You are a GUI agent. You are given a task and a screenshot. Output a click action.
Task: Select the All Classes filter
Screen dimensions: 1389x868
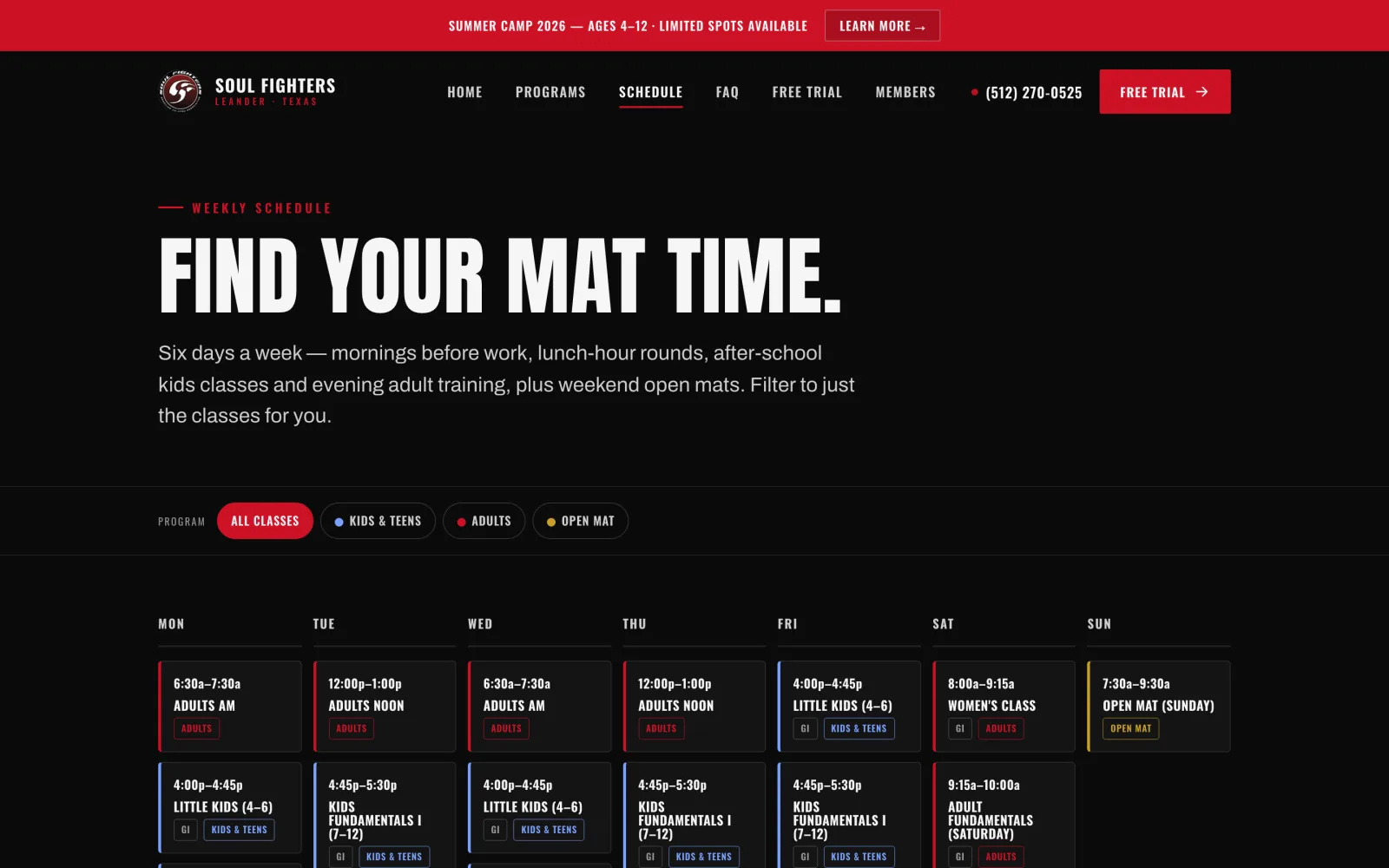click(265, 521)
